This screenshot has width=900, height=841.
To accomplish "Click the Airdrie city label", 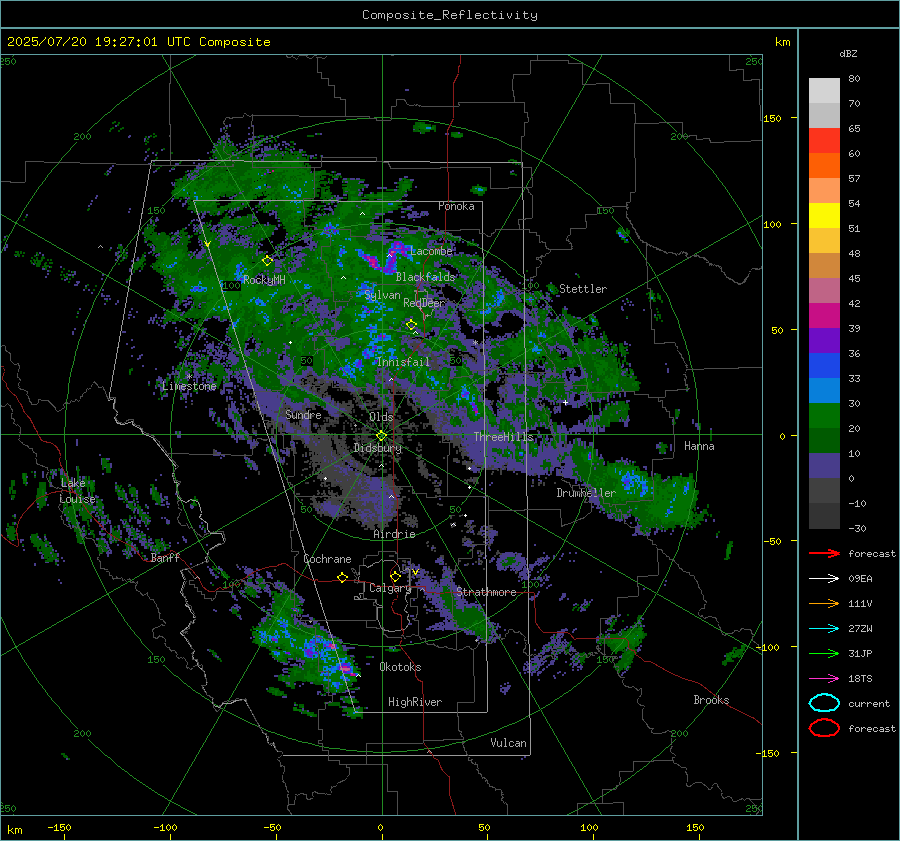I will click(x=394, y=534).
